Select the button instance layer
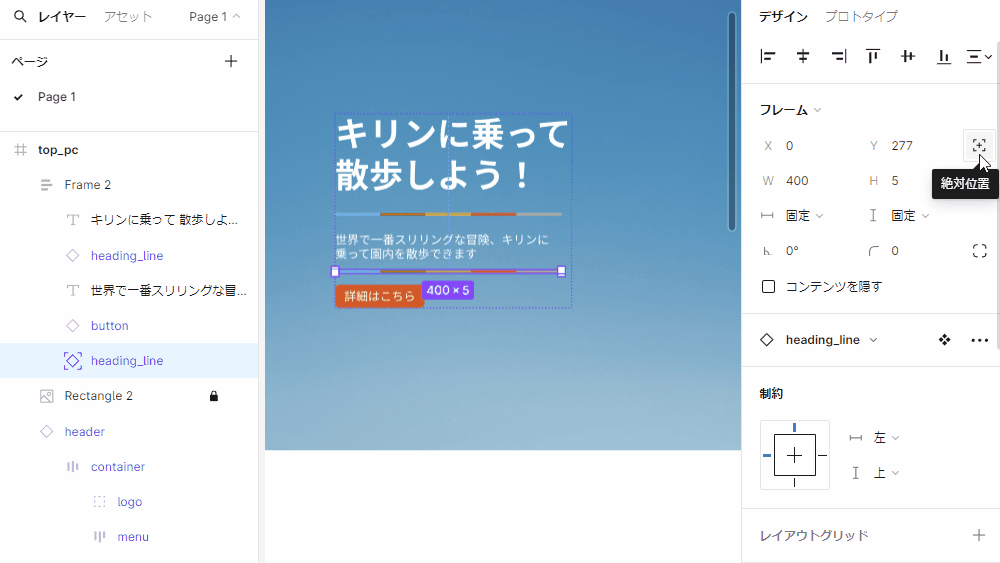Screen dimensions: 1000x563 tap(110, 326)
